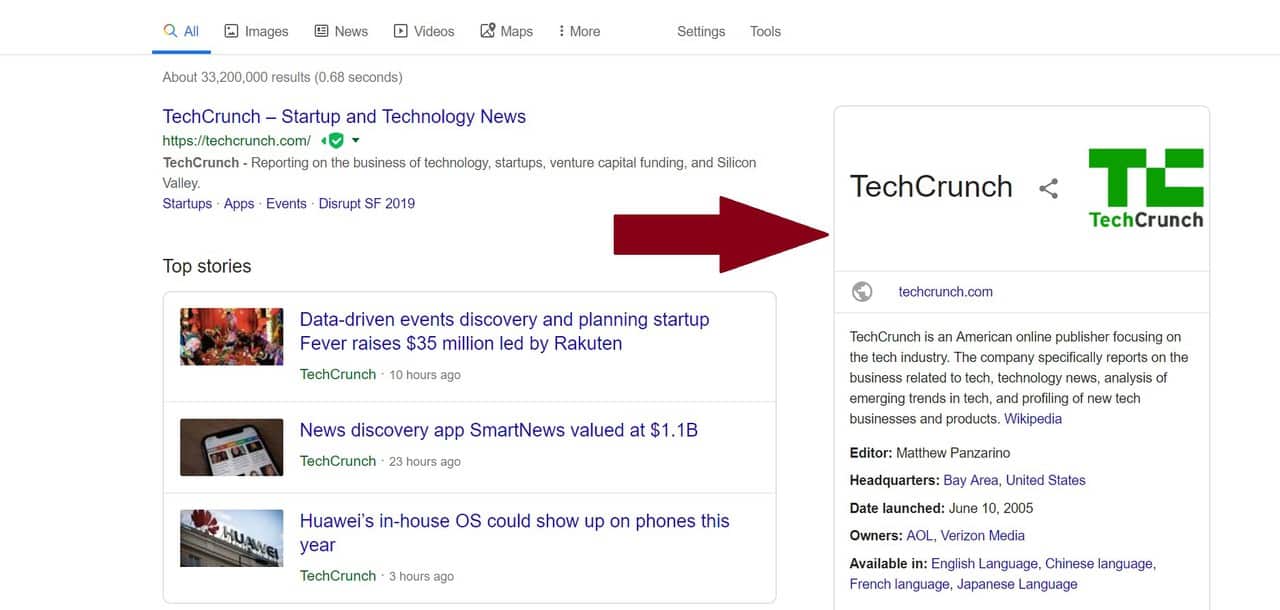Switch to the Maps tab

[507, 31]
